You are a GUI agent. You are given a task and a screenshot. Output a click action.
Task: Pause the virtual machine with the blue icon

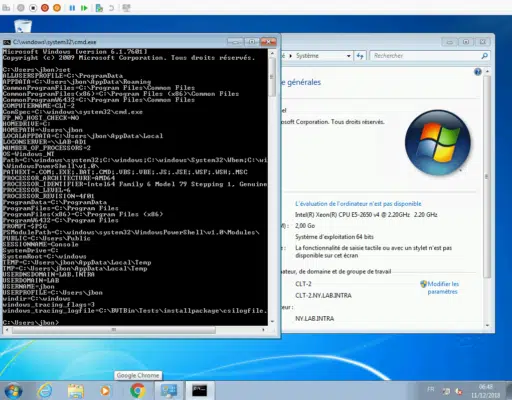72,8
